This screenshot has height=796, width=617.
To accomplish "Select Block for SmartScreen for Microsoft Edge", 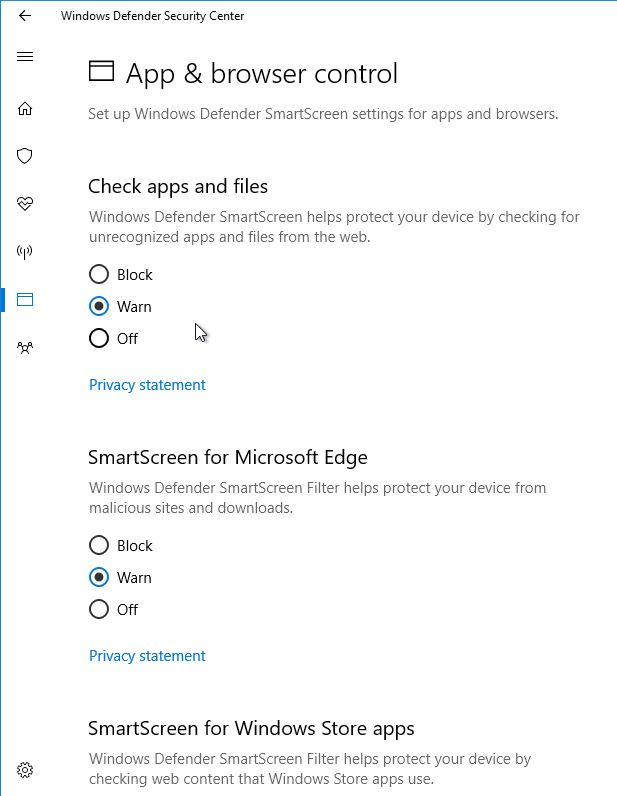I will coord(121,546).
